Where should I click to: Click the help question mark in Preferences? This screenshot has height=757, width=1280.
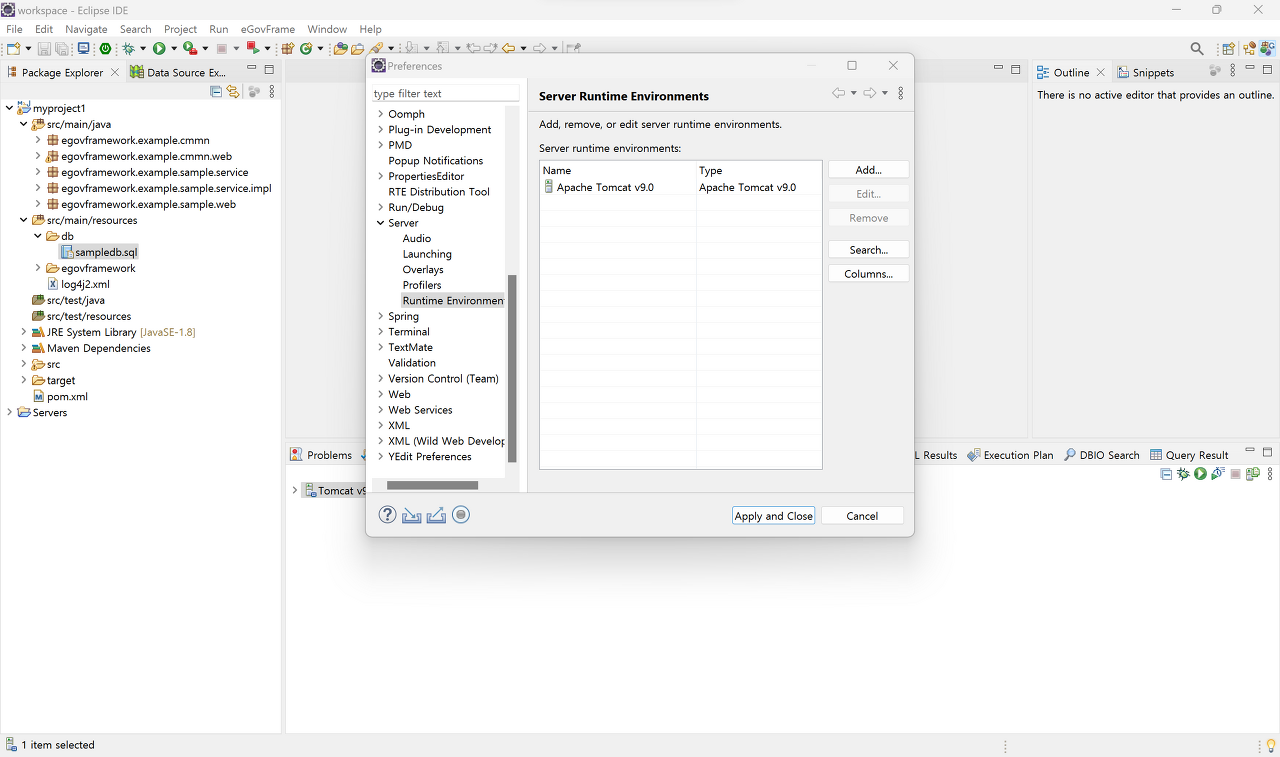coord(388,515)
